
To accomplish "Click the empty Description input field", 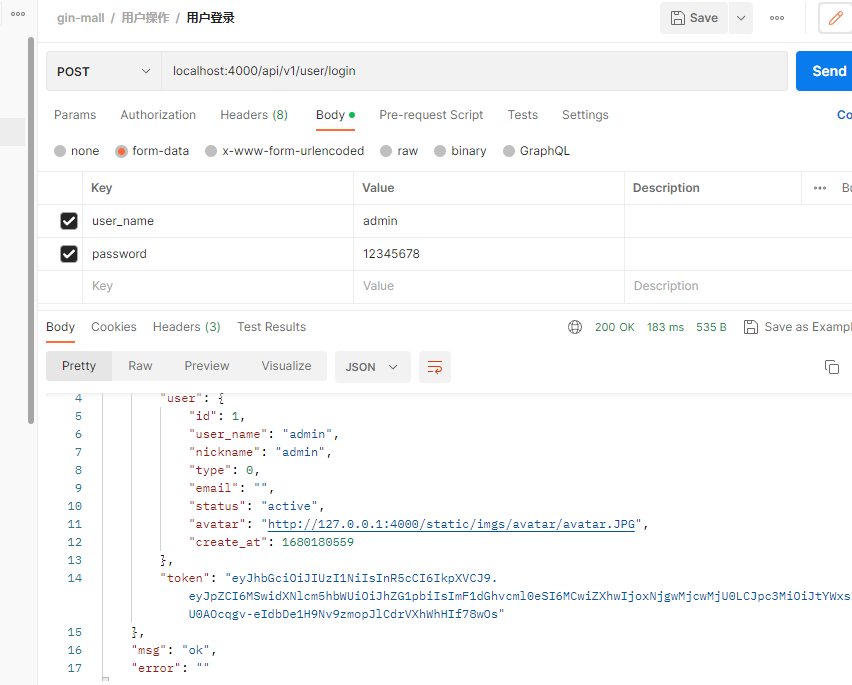I will coord(738,286).
